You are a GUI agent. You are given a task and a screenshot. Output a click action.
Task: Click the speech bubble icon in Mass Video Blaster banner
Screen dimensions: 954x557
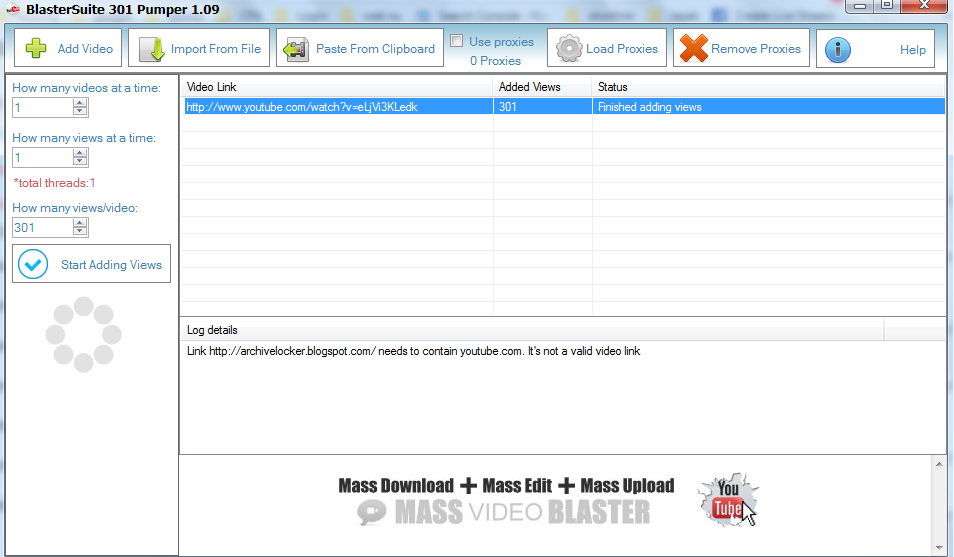[x=372, y=512]
